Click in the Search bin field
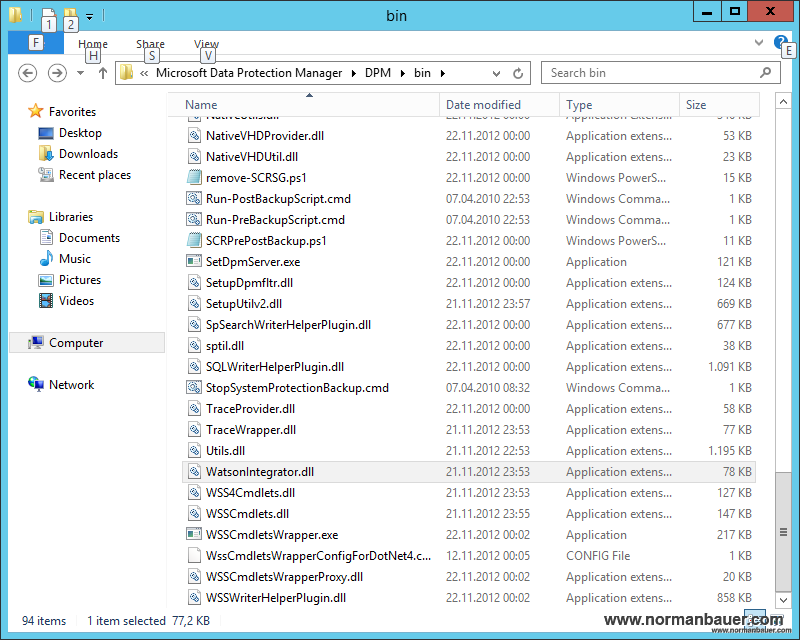This screenshot has height=640, width=800. click(x=660, y=73)
